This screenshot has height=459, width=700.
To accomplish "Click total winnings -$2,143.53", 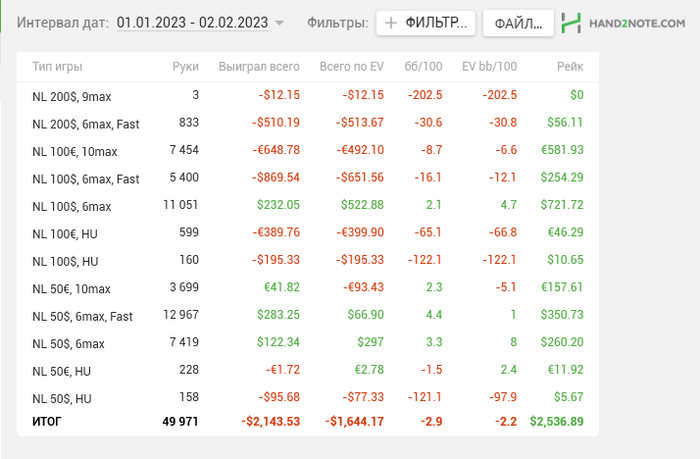I will 271,421.
